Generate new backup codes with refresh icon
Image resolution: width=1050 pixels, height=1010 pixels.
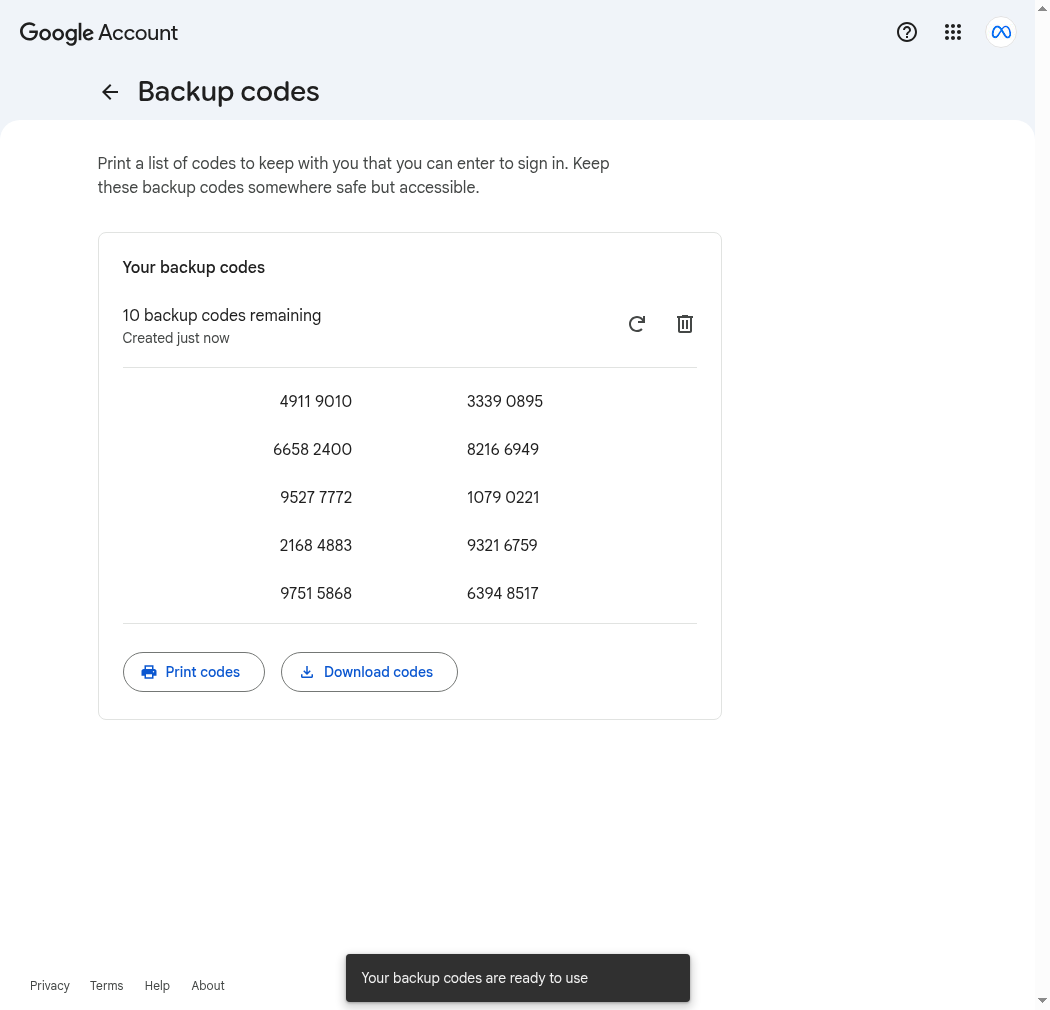click(x=637, y=324)
